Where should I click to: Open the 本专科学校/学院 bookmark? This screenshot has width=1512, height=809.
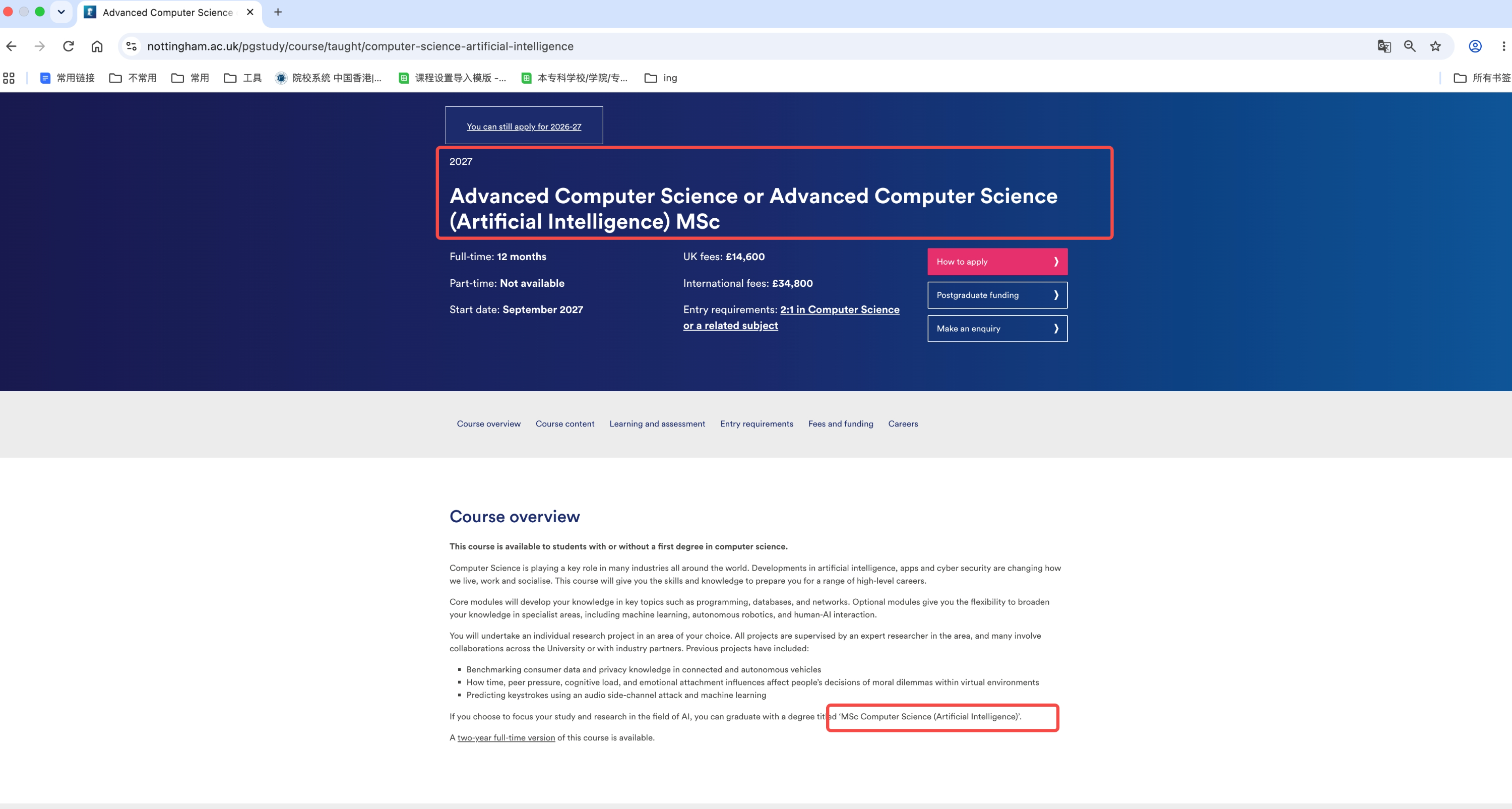click(x=575, y=78)
